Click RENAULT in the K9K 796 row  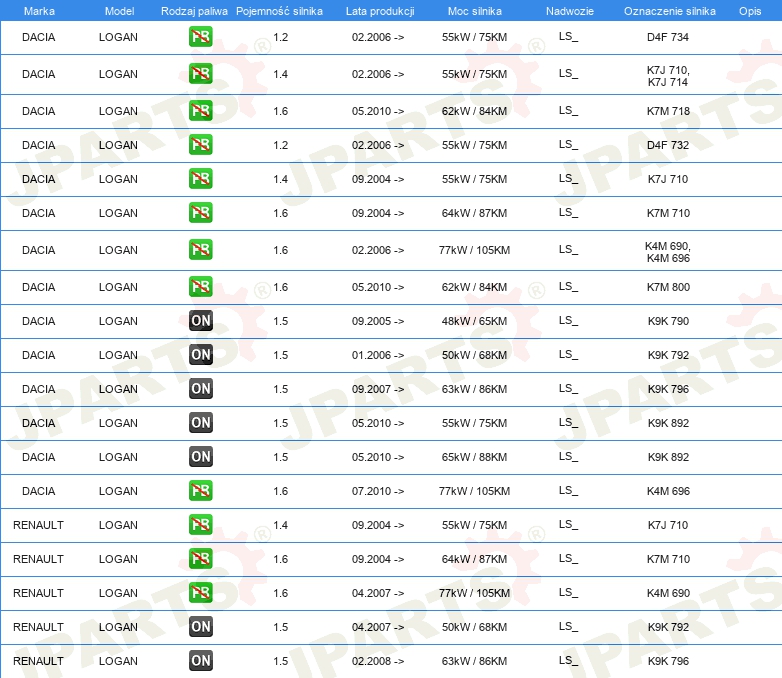[38, 661]
